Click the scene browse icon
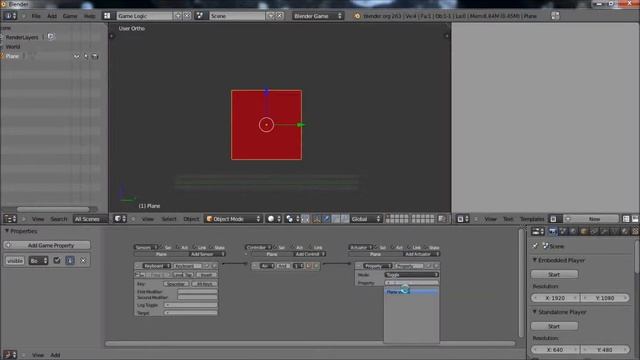The height and width of the screenshot is (360, 640). pyautogui.click(x=200, y=16)
